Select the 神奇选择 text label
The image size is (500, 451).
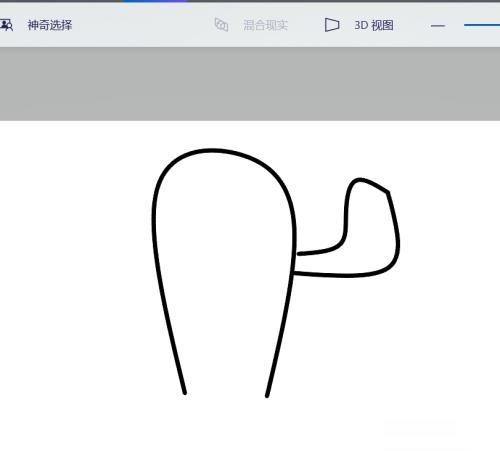tap(50, 25)
